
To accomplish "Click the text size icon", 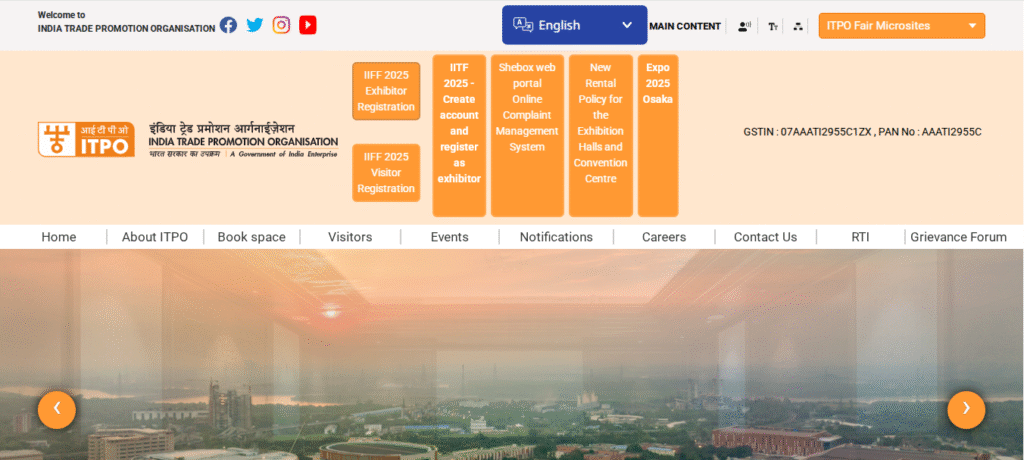I will click(x=773, y=27).
